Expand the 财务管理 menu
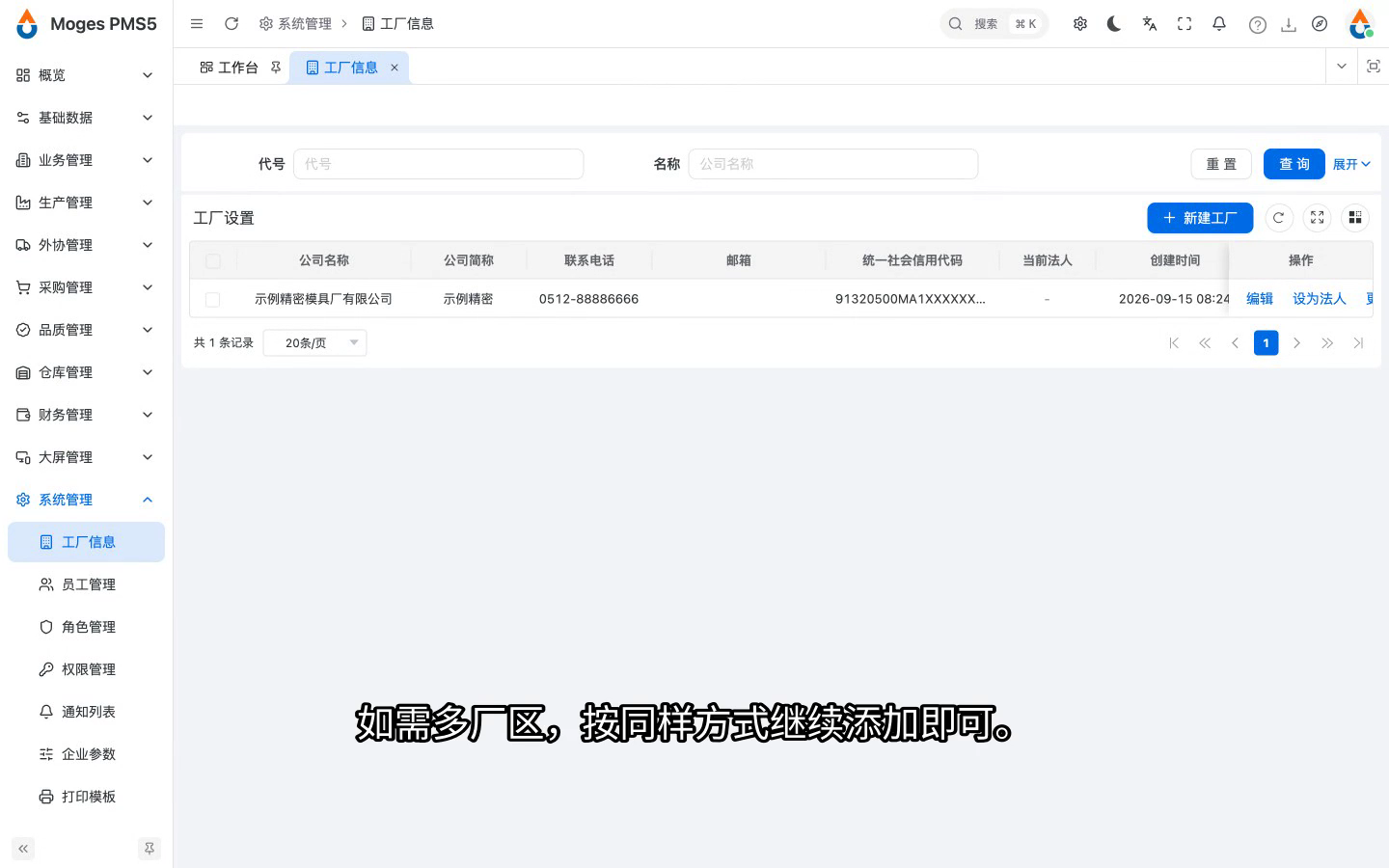 coord(86,415)
